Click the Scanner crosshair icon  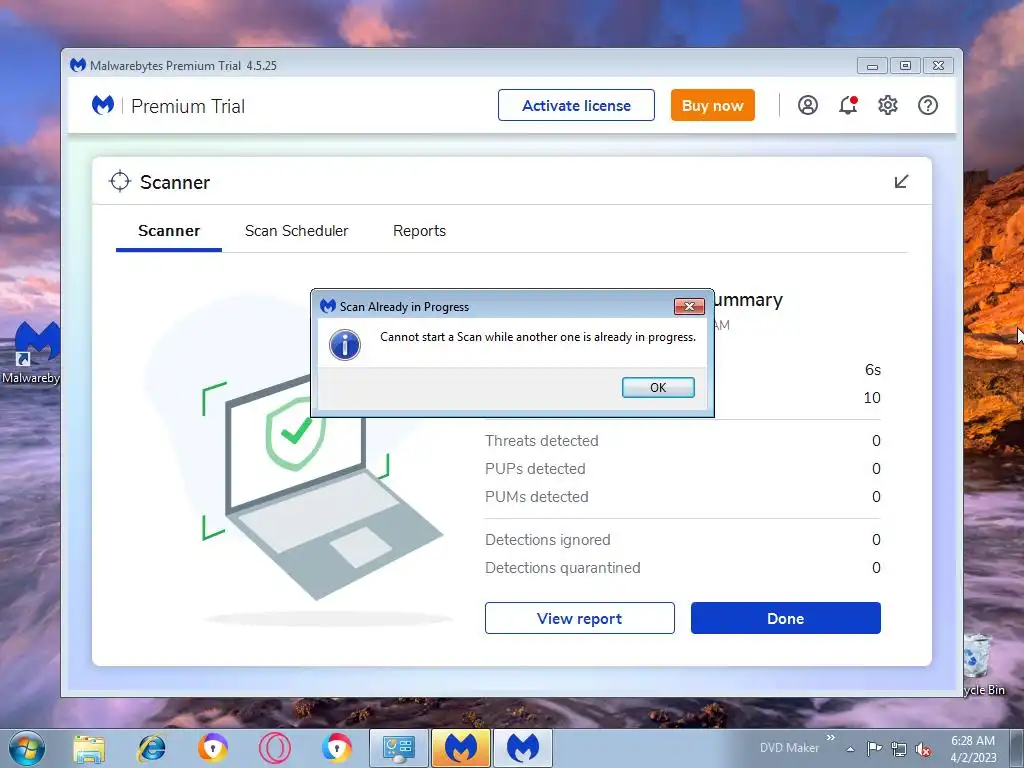[x=120, y=182]
